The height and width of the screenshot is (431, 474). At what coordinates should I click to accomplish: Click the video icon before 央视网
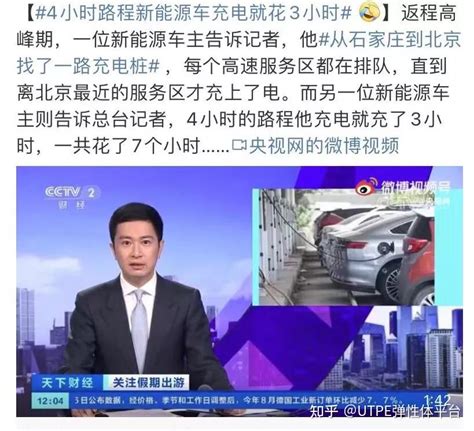coord(239,145)
